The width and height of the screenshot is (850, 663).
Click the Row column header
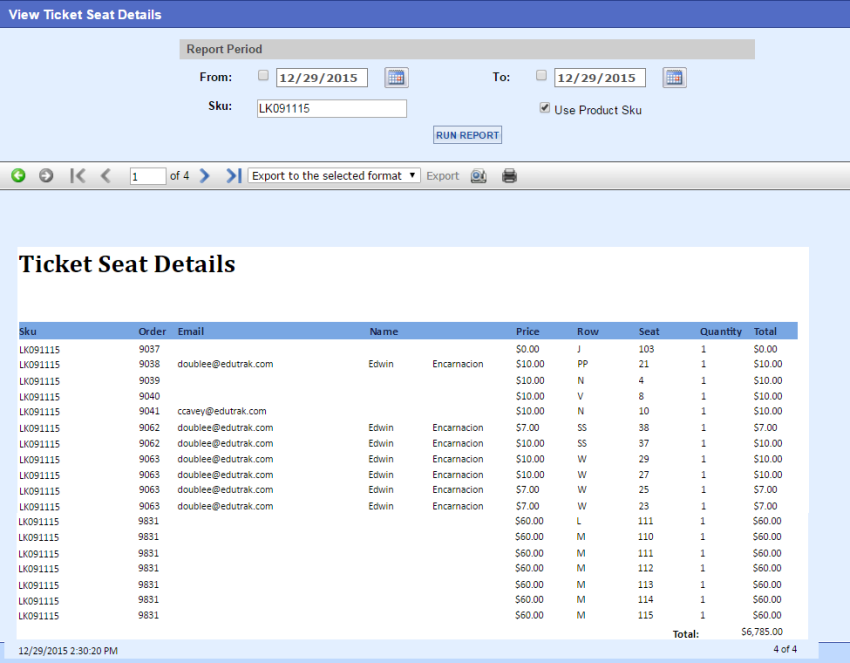[x=588, y=331]
